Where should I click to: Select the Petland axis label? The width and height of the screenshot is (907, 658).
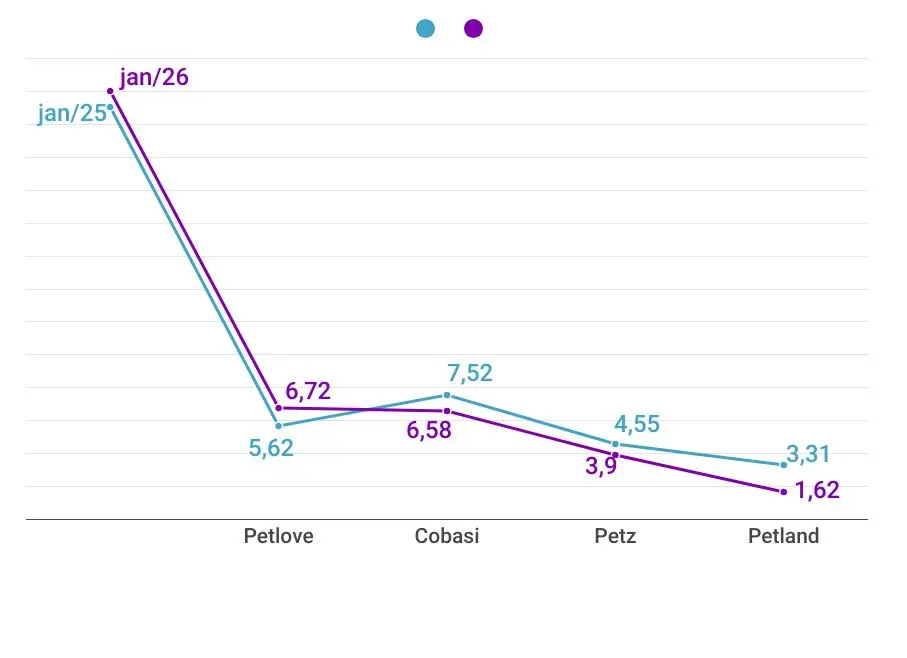[x=783, y=536]
